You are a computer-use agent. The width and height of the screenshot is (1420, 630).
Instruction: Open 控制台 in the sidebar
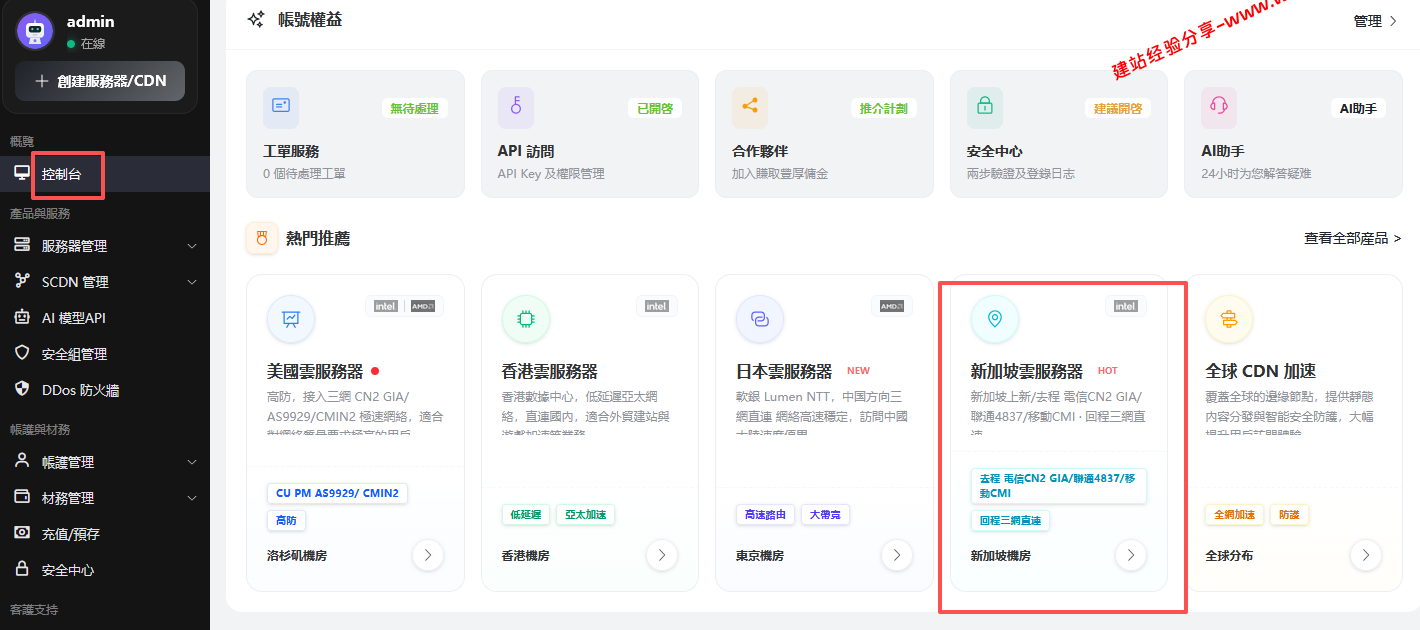105,174
